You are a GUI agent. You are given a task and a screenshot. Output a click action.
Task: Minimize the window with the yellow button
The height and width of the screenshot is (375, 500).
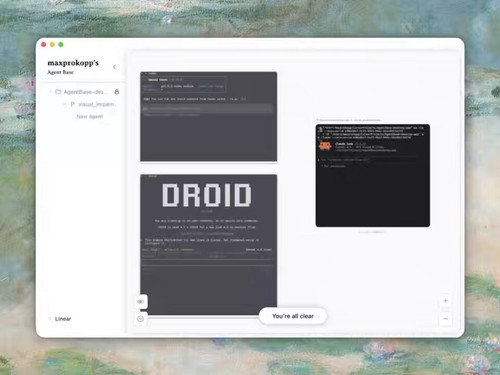click(52, 45)
